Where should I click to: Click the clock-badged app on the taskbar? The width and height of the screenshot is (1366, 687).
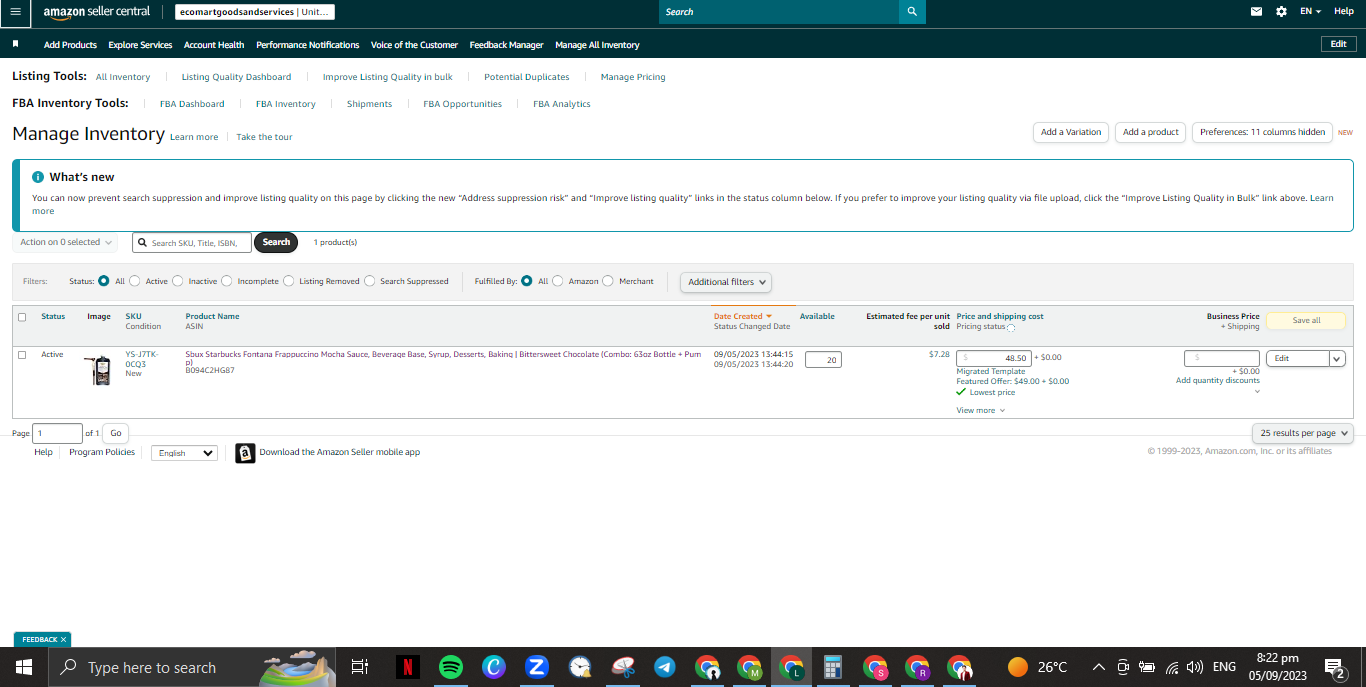click(580, 667)
